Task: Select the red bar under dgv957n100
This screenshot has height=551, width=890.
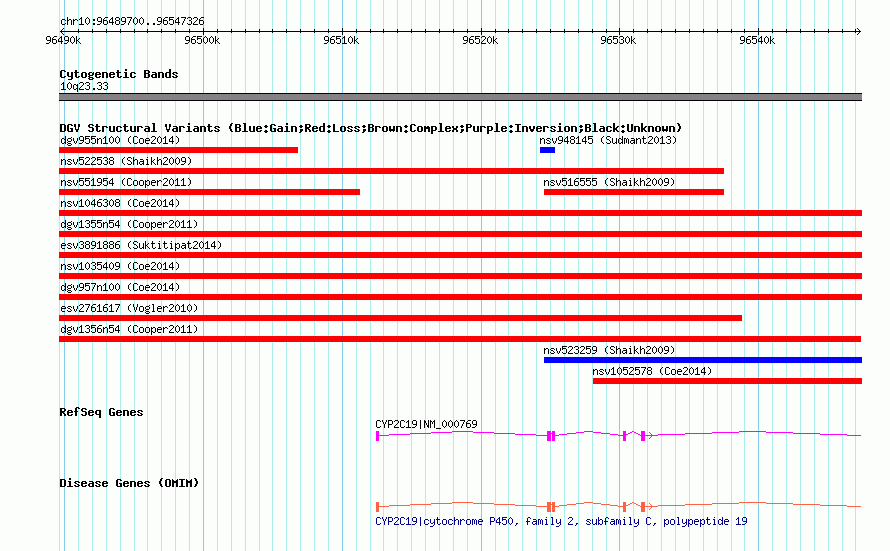Action: click(460, 297)
